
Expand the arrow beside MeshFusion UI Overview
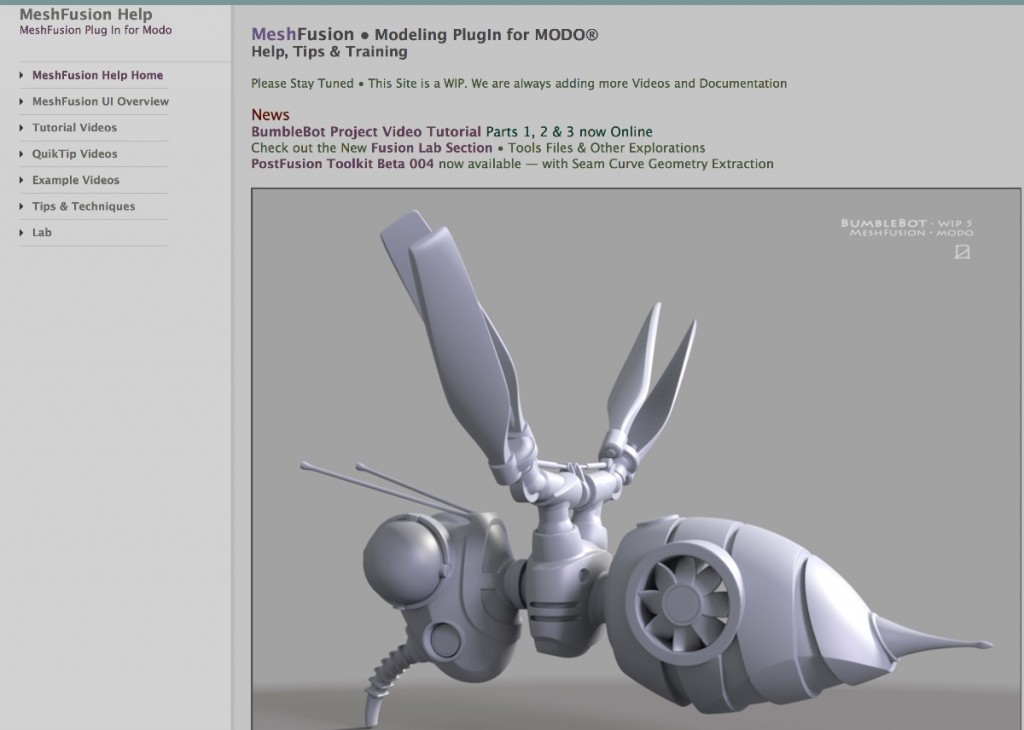point(23,101)
